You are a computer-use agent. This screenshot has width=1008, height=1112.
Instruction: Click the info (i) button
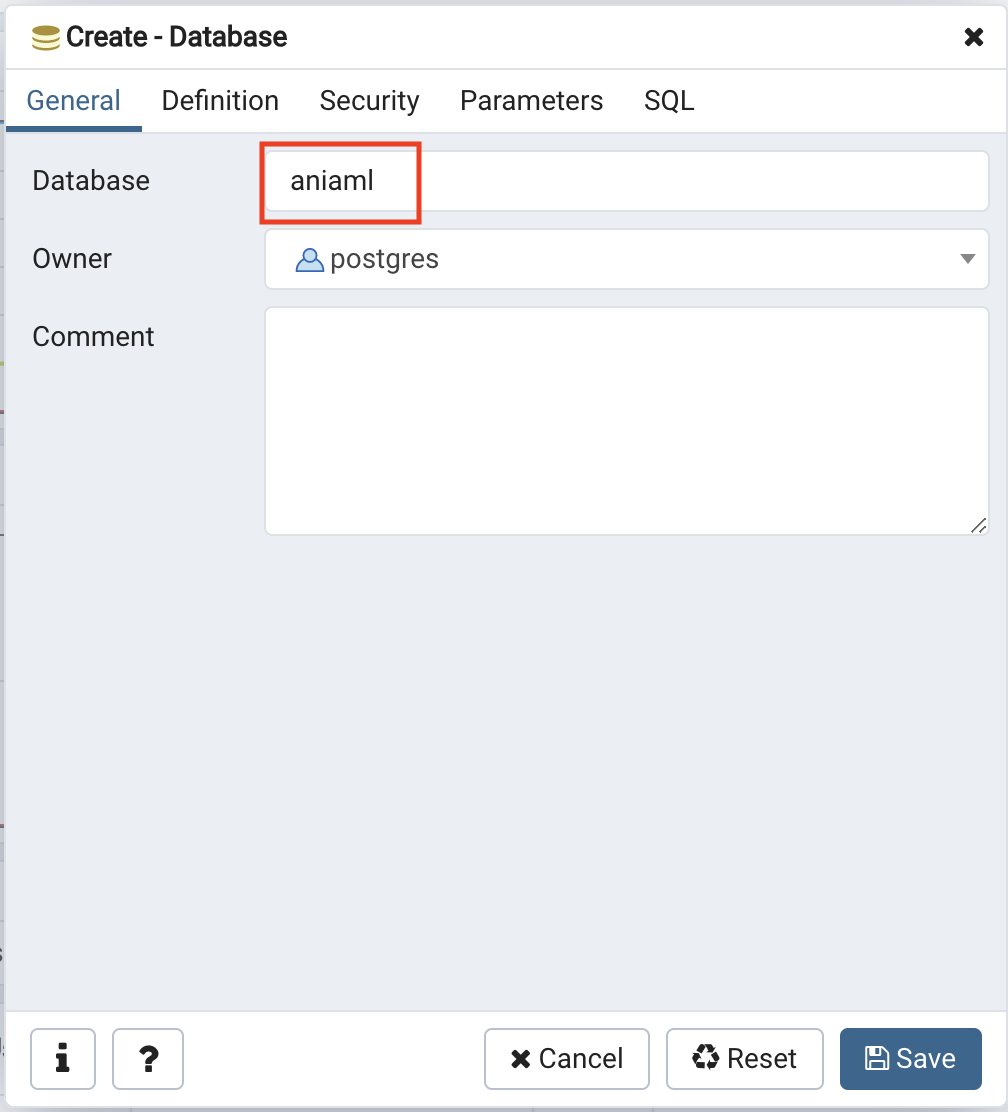(x=62, y=1058)
